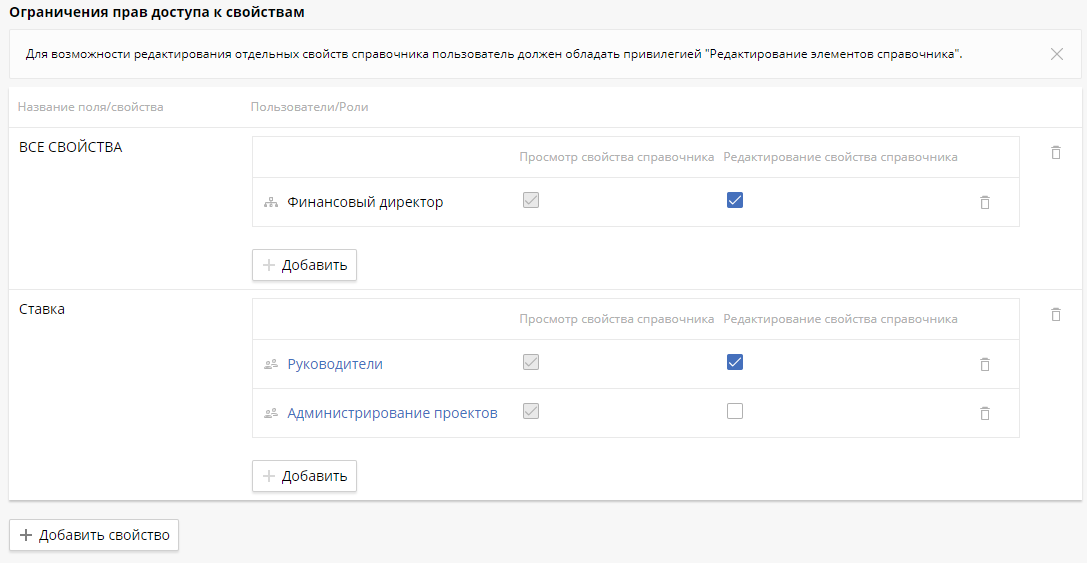Click the org-chart icon beside Финансовый директор
1087x563 pixels.
[271, 203]
